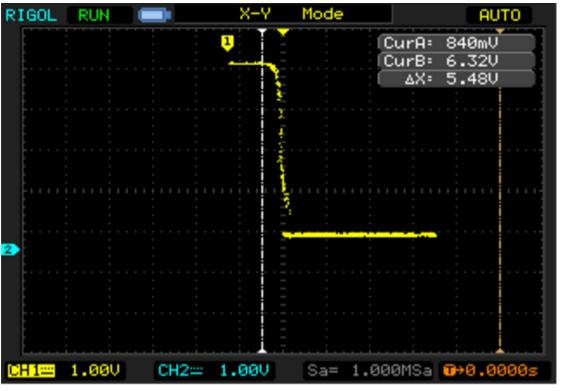
Task: Select the white cursor A top handle
Action: [x=262, y=31]
